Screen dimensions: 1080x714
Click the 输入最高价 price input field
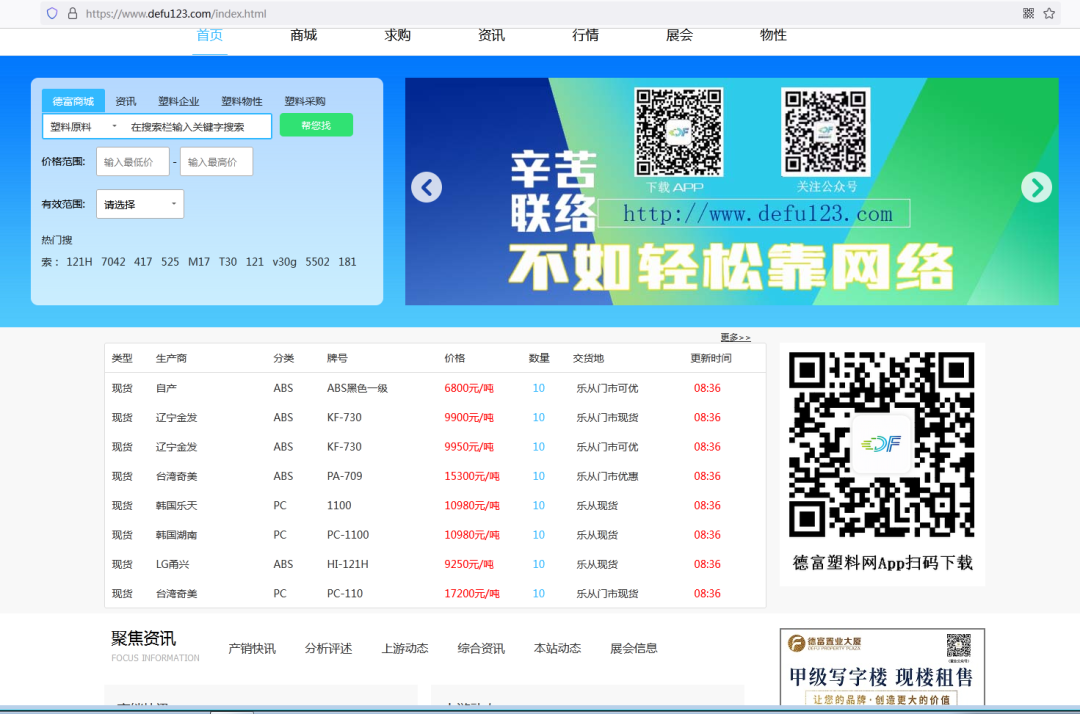tap(216, 161)
